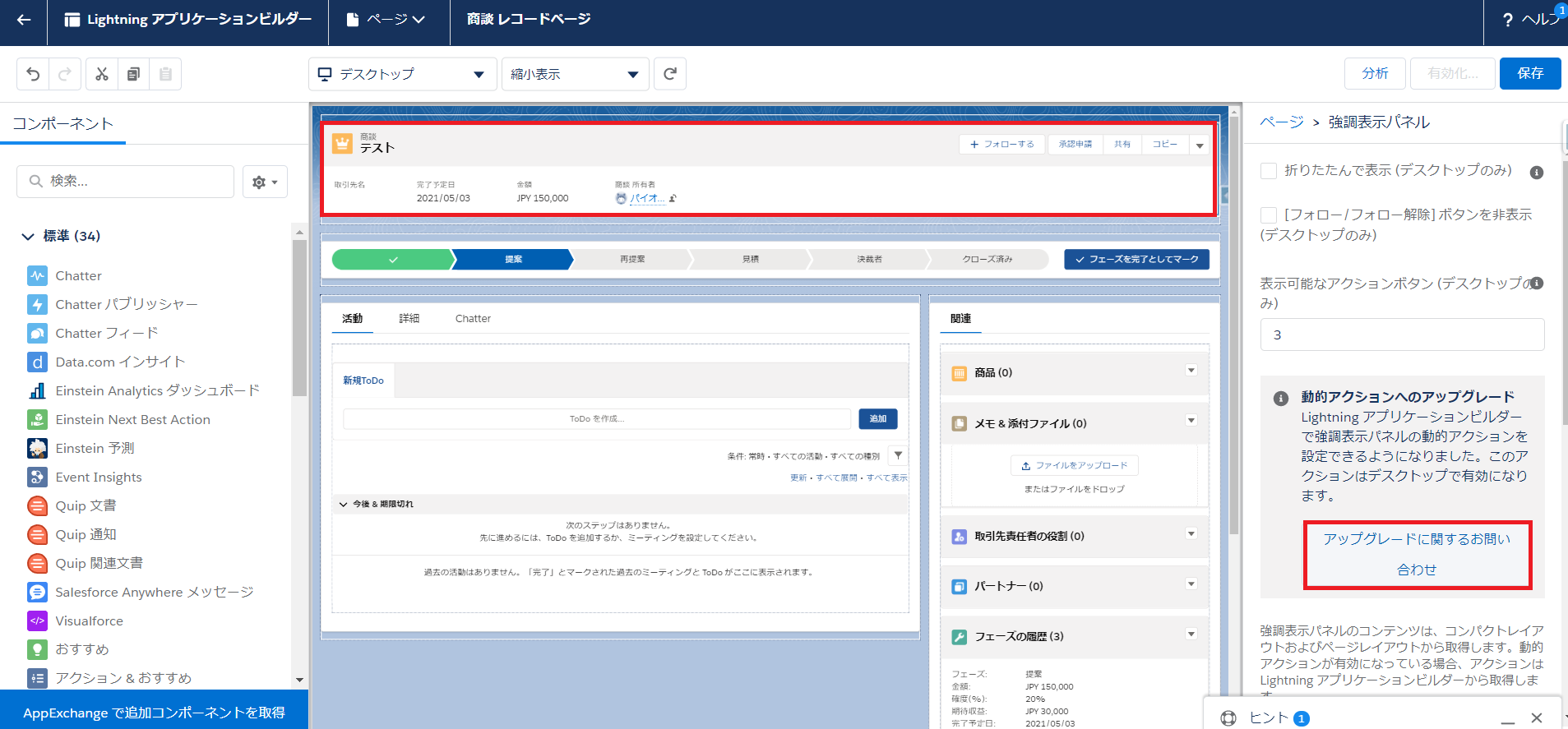The height and width of the screenshot is (729, 1568).
Task: Click the component 検索 field
Action: (125, 182)
